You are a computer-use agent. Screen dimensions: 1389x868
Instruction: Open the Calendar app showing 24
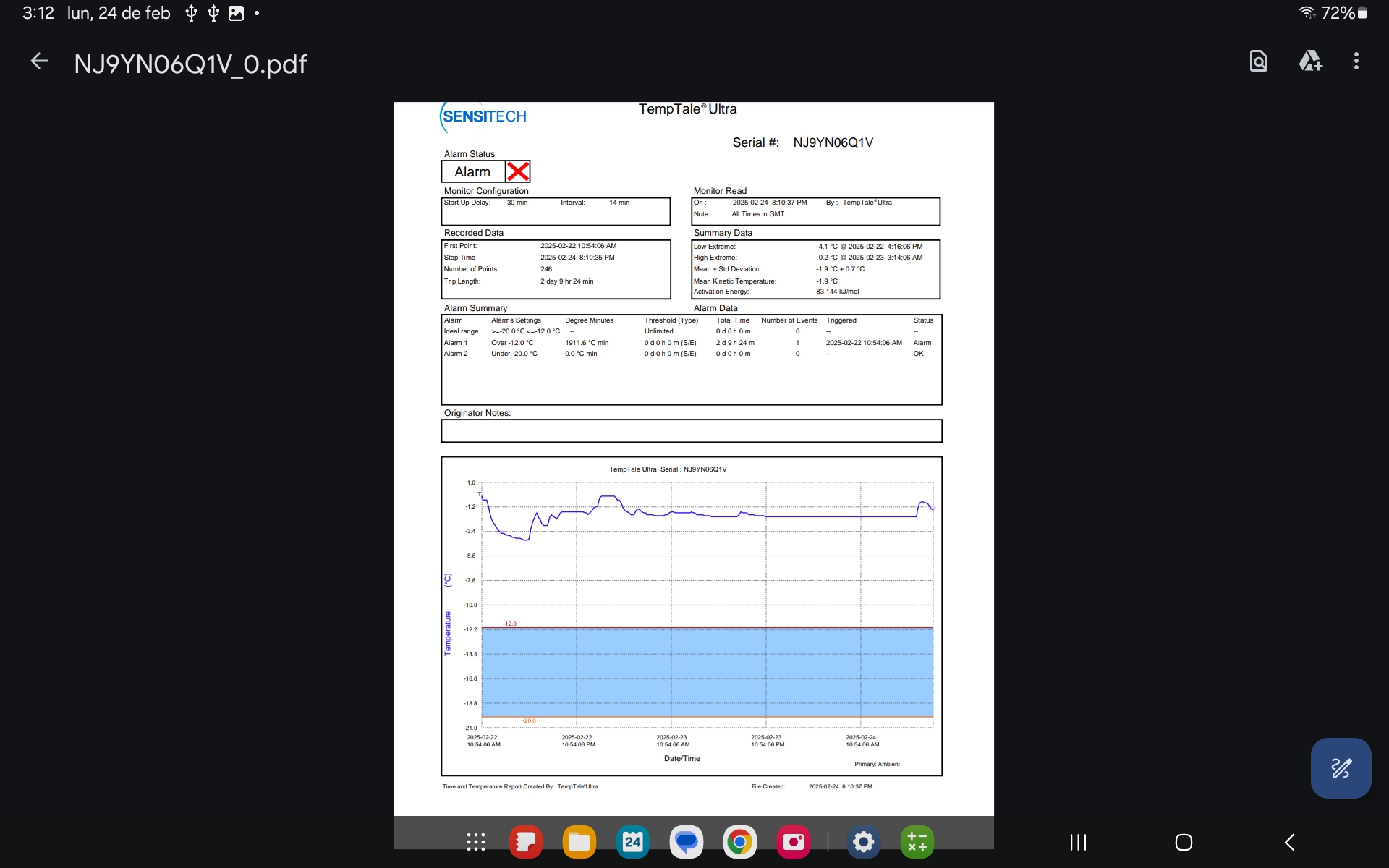(x=633, y=842)
